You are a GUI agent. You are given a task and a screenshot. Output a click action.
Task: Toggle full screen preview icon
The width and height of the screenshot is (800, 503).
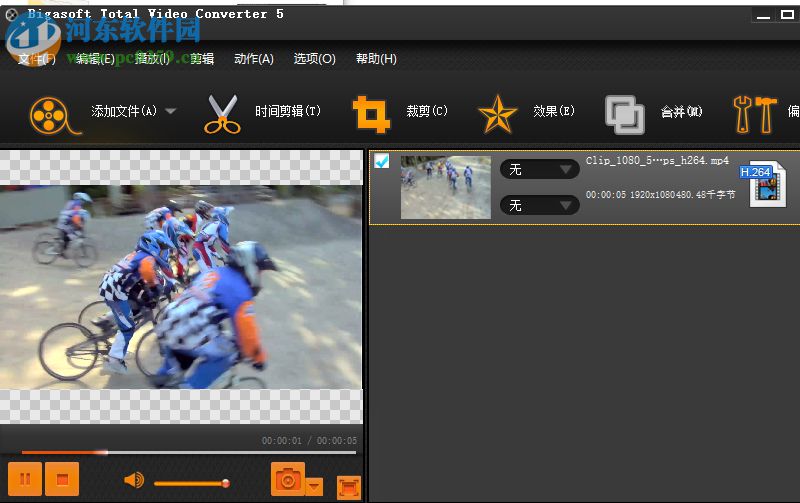[x=348, y=487]
